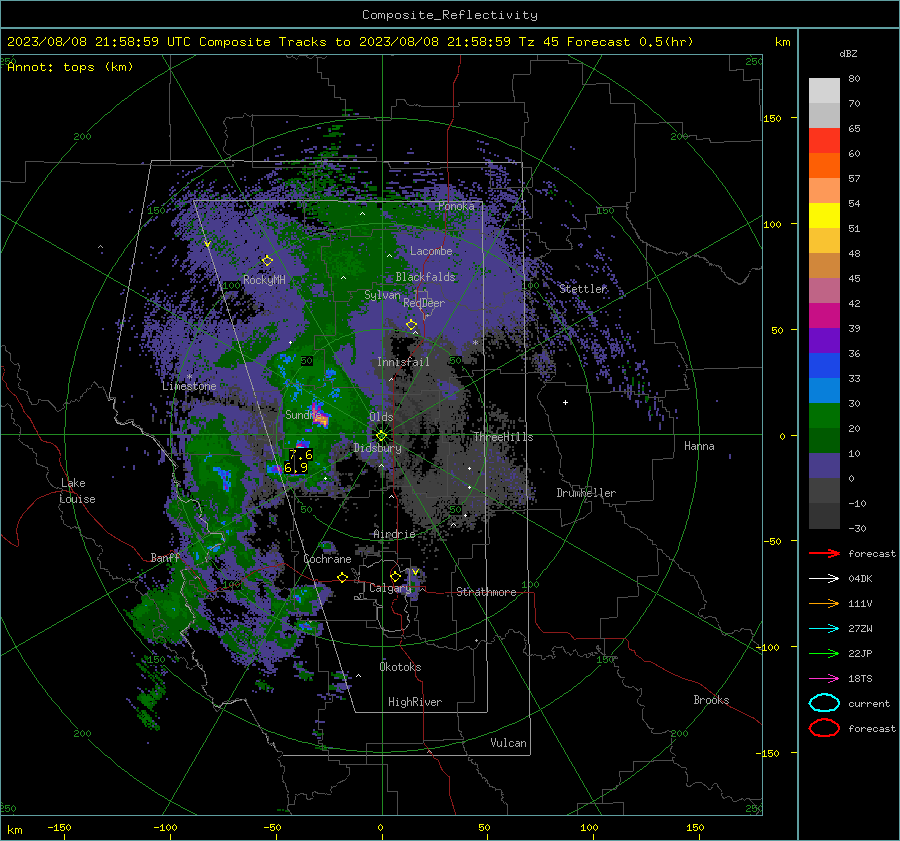Viewport: 900px width, 841px height.
Task: Click the Innisfail city label
Action: [403, 362]
